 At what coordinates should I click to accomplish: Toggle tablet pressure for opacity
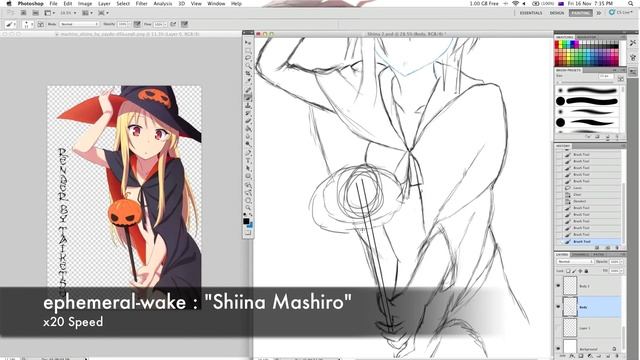point(137,24)
